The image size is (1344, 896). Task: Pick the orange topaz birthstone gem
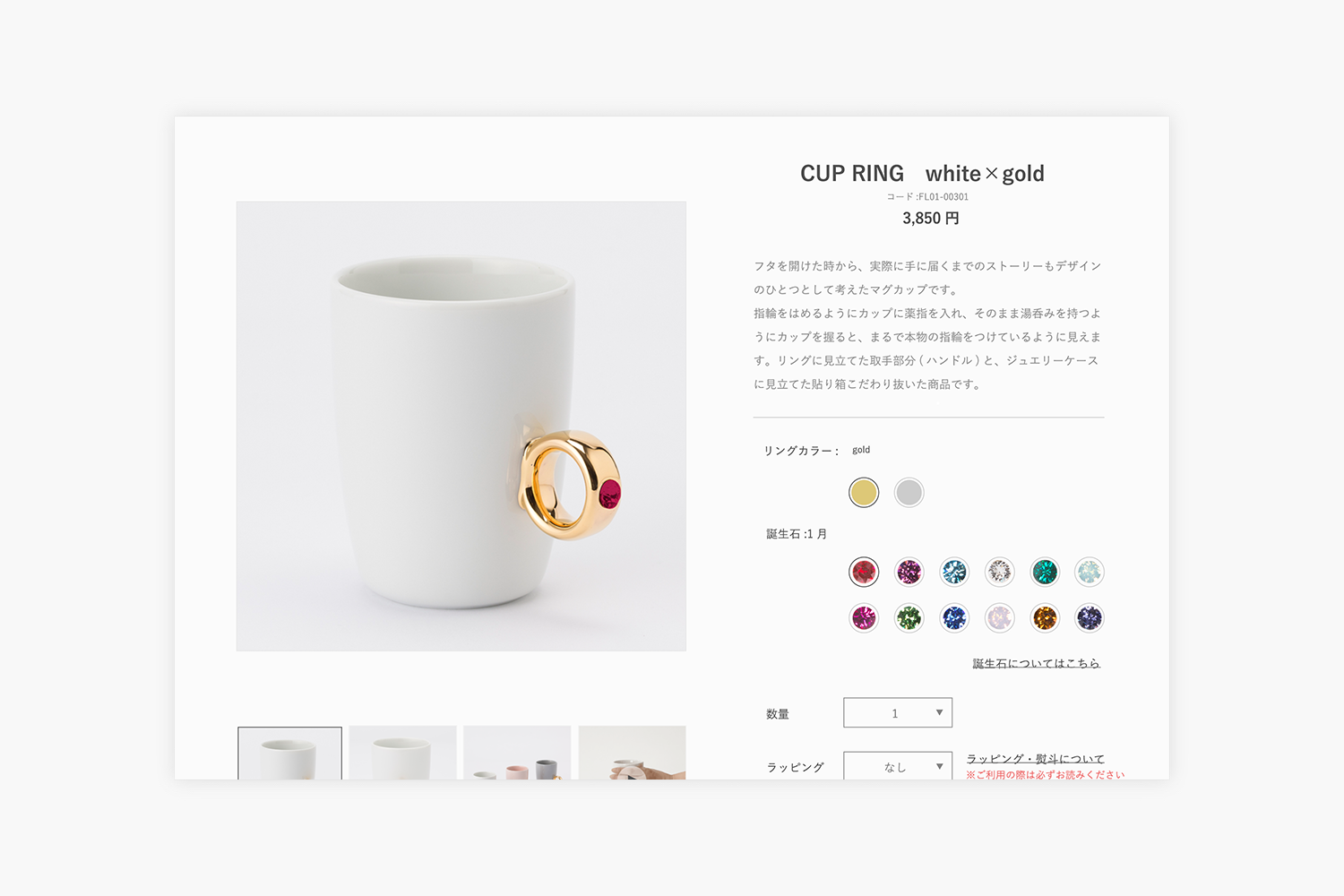1045,617
